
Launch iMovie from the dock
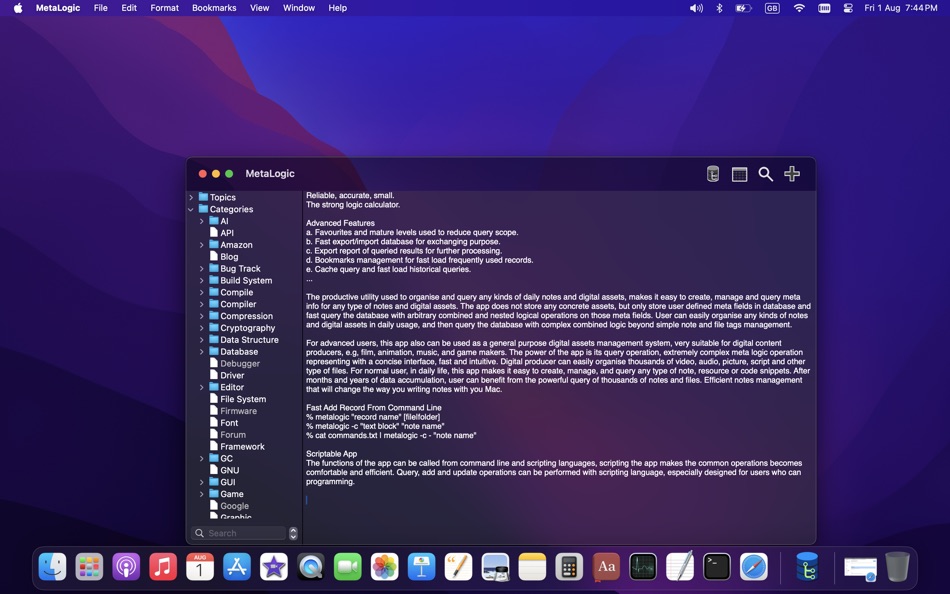pos(274,567)
